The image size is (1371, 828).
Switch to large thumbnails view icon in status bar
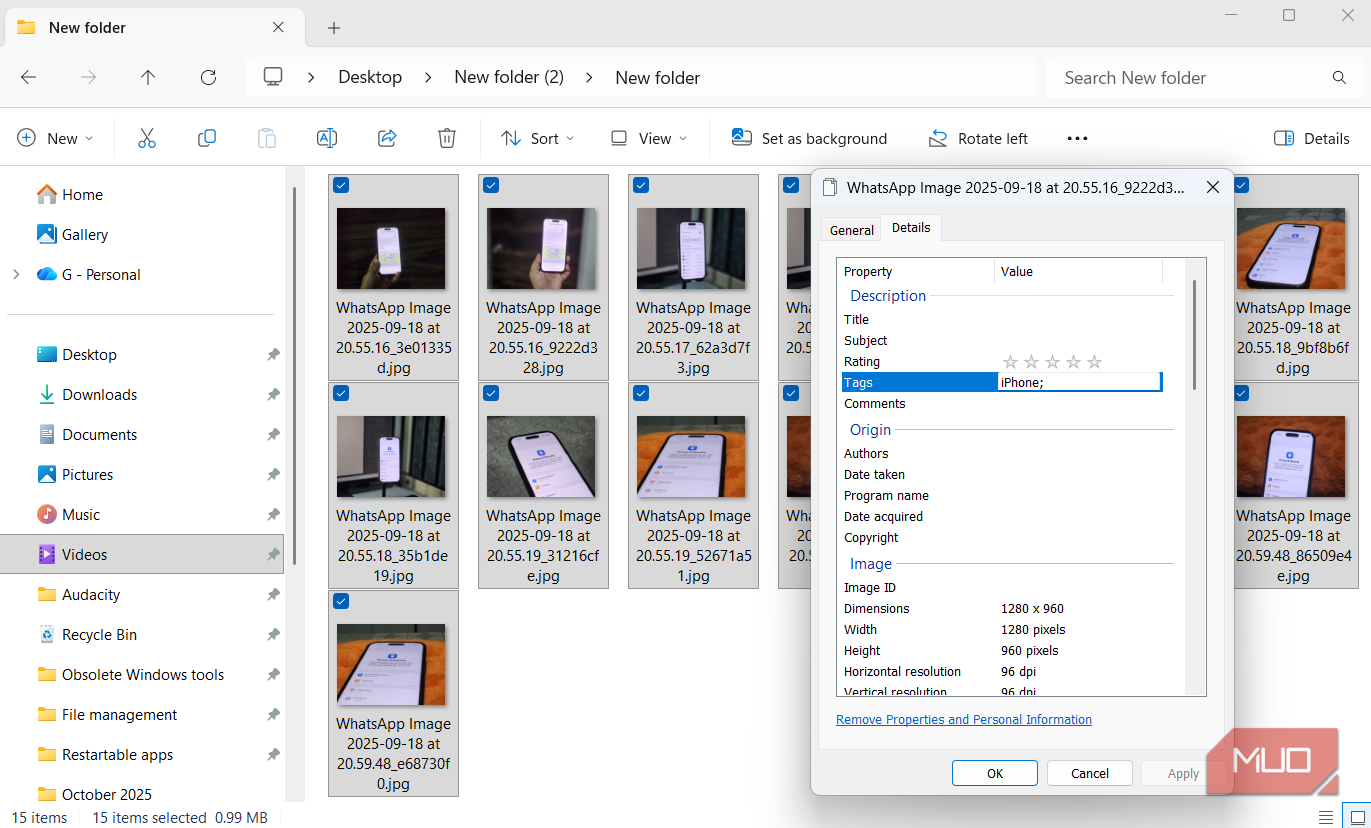coord(1355,817)
